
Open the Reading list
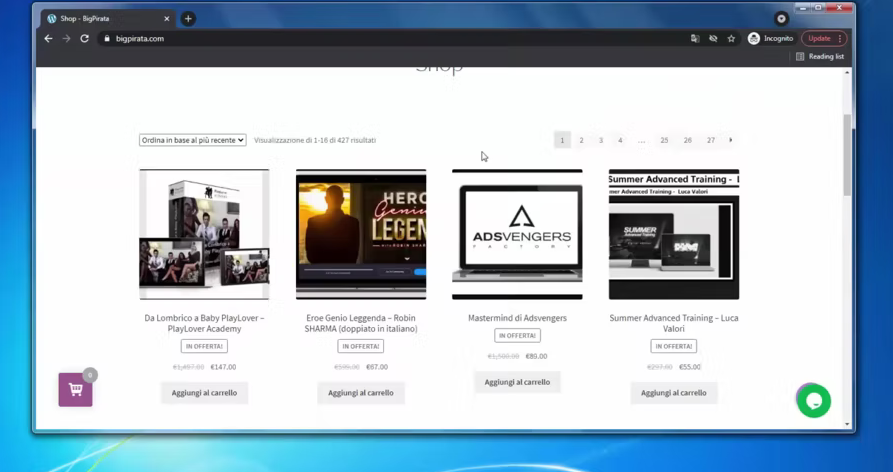pos(820,56)
